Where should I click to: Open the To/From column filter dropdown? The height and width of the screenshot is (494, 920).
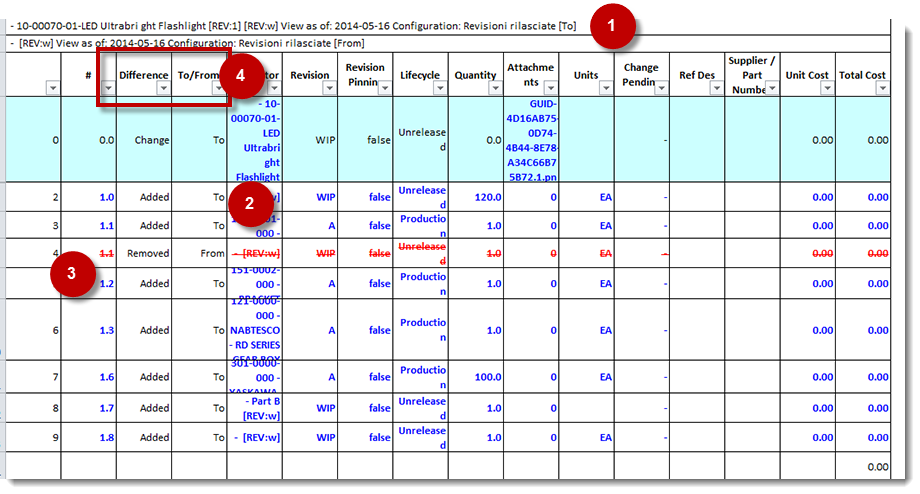click(x=219, y=88)
